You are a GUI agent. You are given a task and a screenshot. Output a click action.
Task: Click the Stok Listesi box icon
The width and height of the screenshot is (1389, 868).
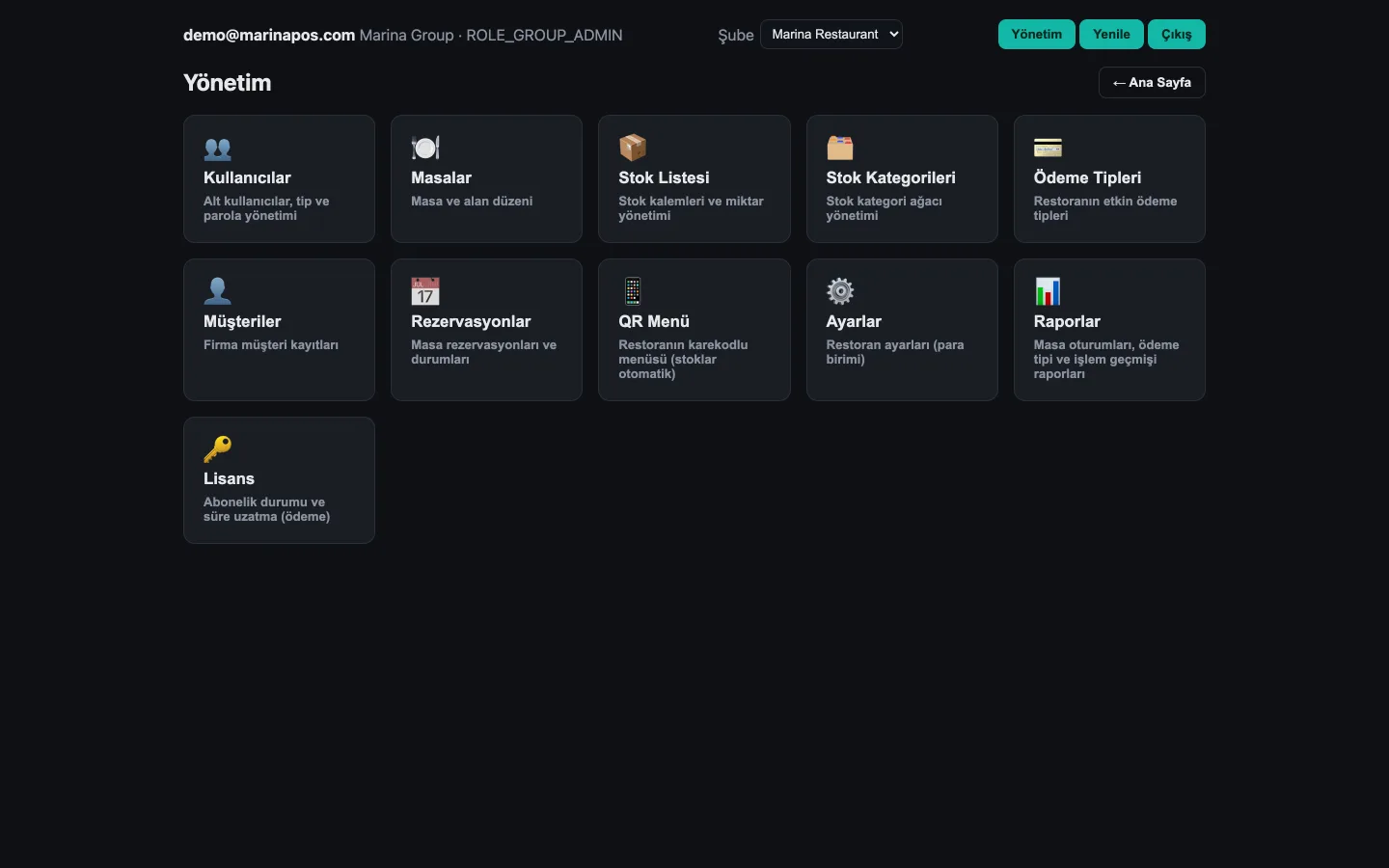[x=633, y=148]
